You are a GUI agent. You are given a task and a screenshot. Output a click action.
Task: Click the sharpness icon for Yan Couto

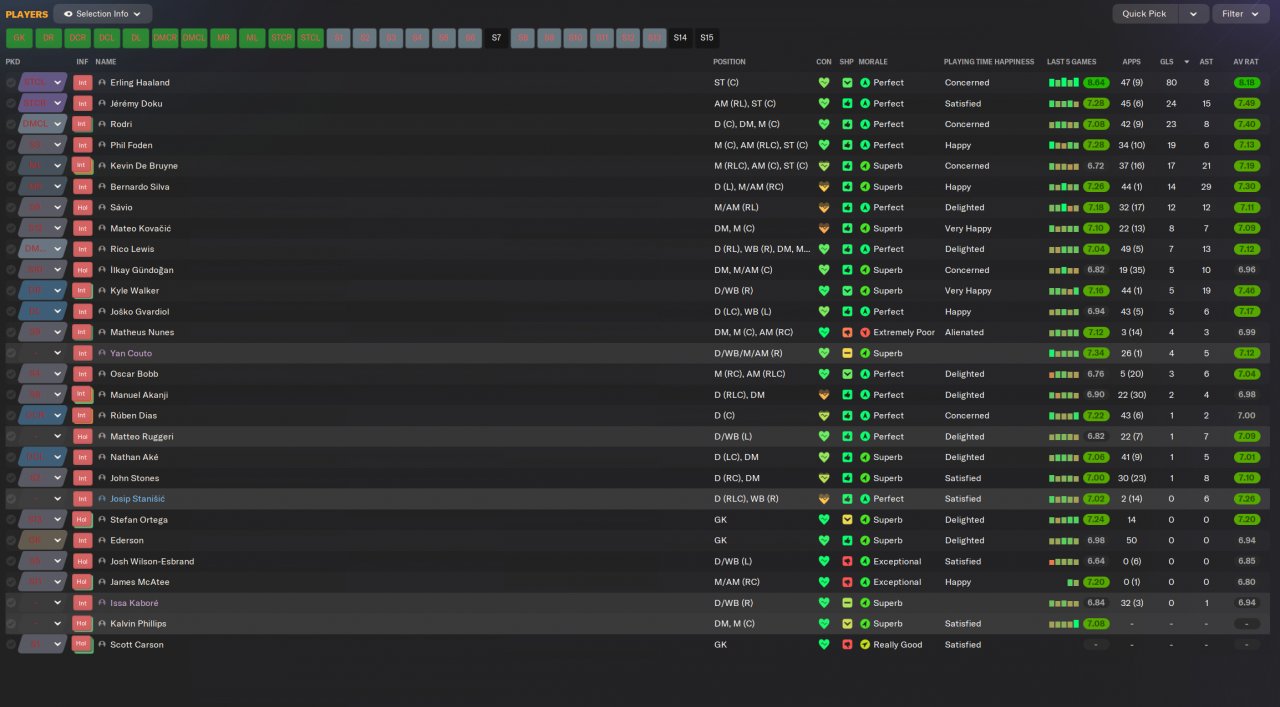coord(847,354)
